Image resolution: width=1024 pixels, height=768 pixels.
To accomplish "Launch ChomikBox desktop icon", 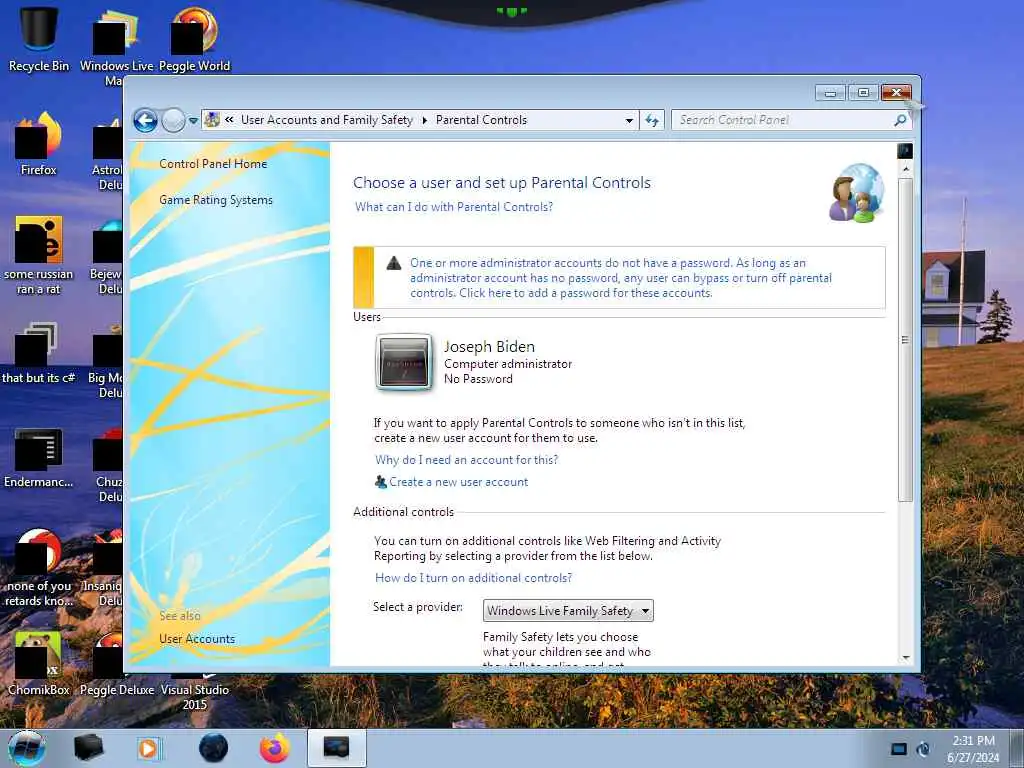I will (x=39, y=663).
